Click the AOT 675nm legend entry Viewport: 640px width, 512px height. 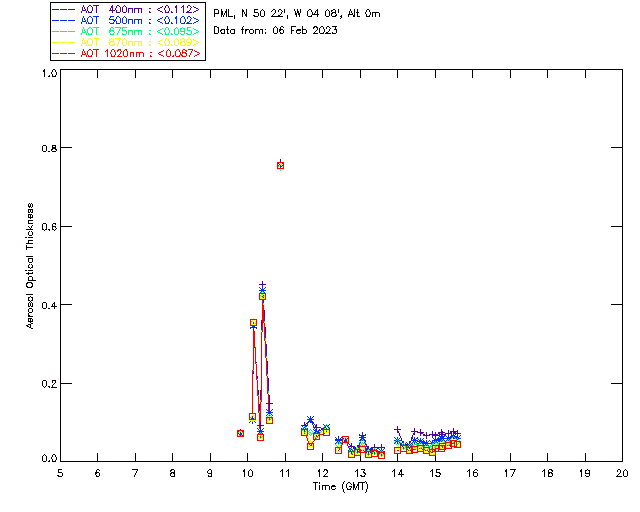(126, 31)
